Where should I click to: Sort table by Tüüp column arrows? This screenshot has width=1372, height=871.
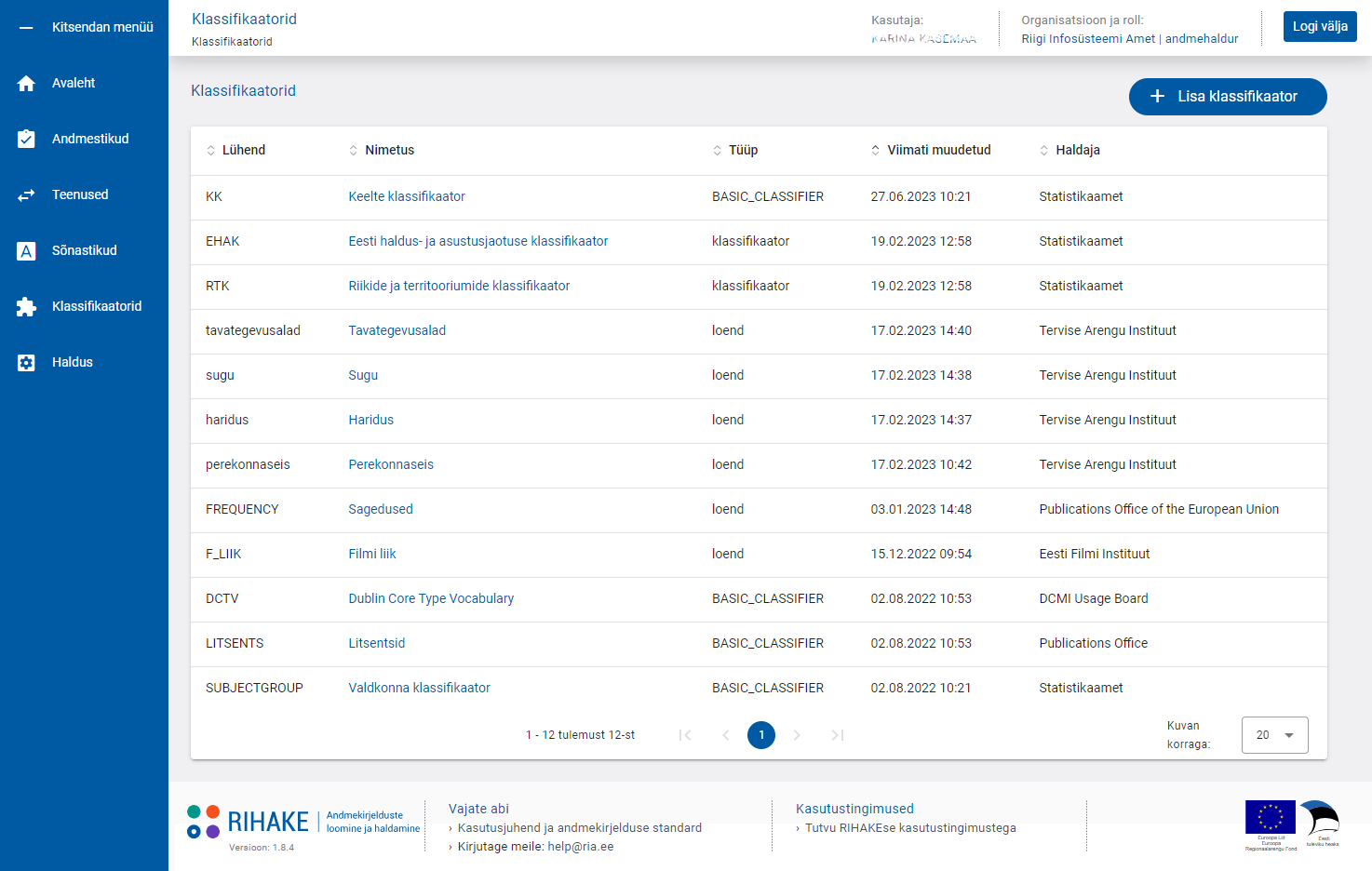[717, 151]
